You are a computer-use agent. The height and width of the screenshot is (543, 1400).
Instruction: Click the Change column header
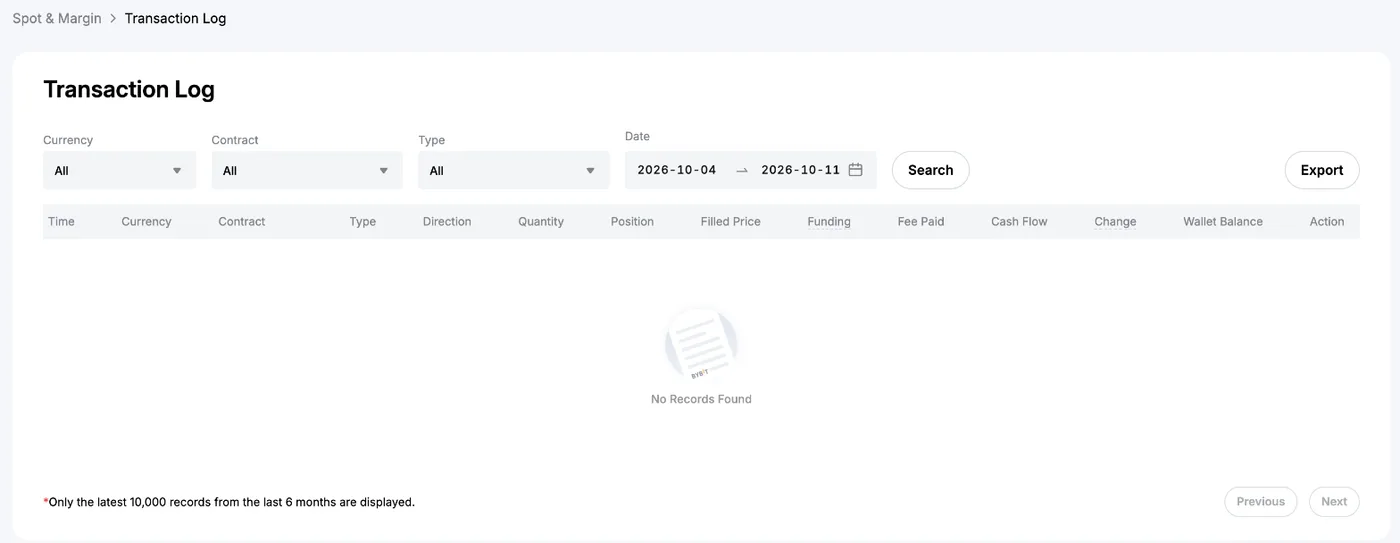[x=1115, y=222]
